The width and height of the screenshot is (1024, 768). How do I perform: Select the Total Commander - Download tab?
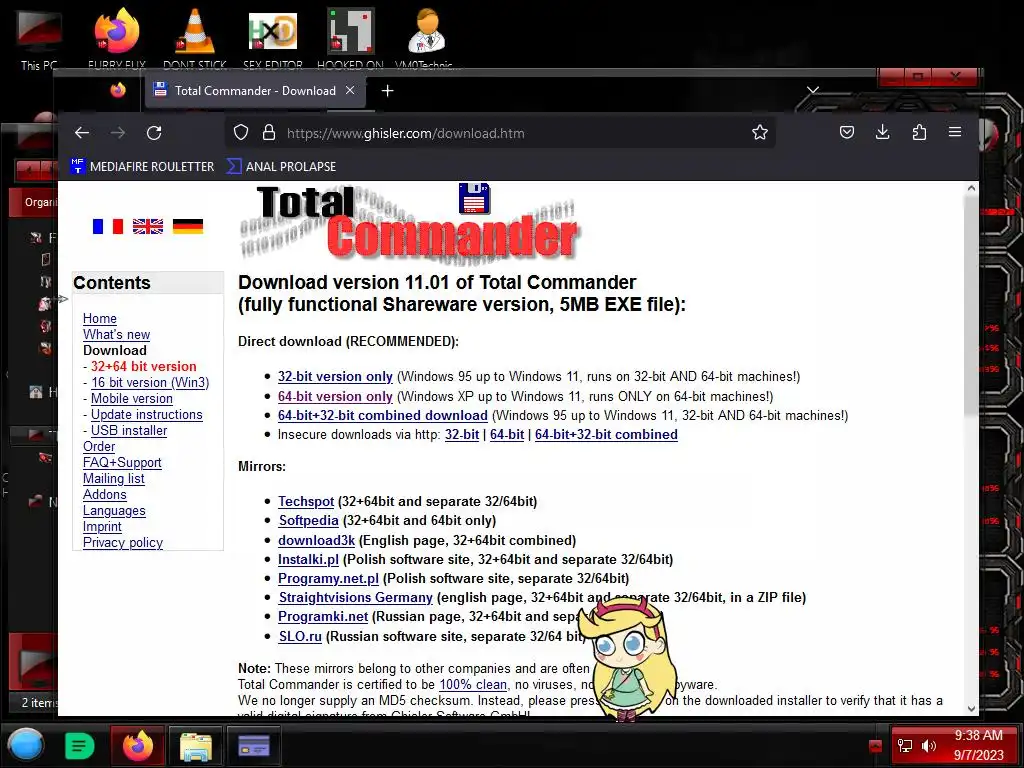point(254,91)
